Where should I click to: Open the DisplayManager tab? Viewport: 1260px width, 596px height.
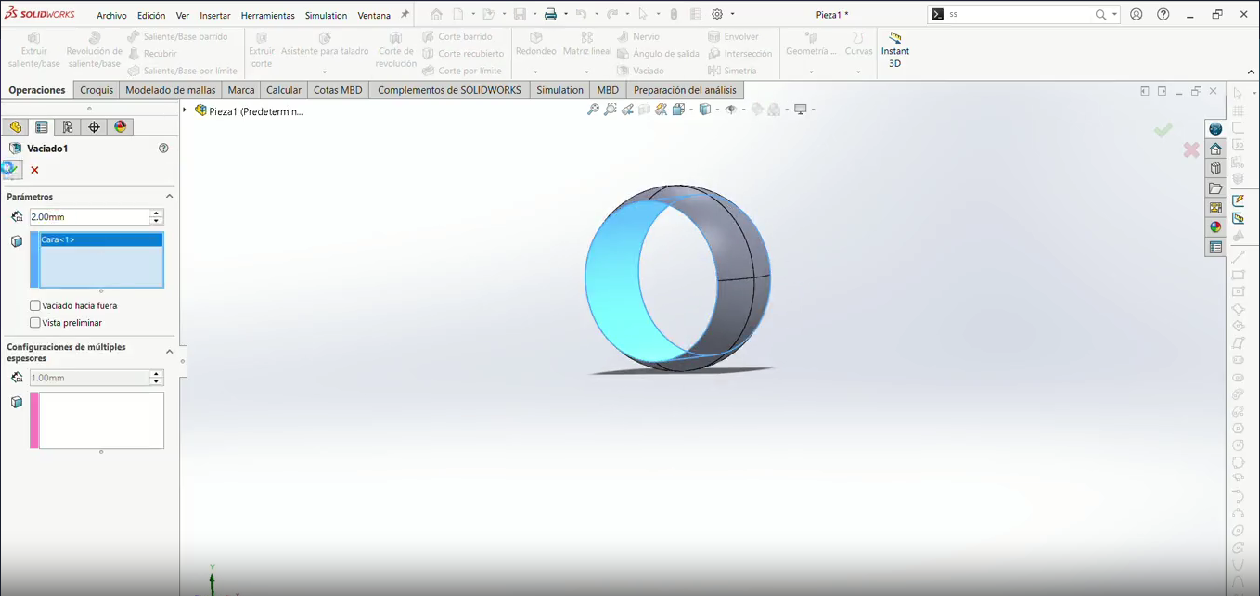point(120,127)
